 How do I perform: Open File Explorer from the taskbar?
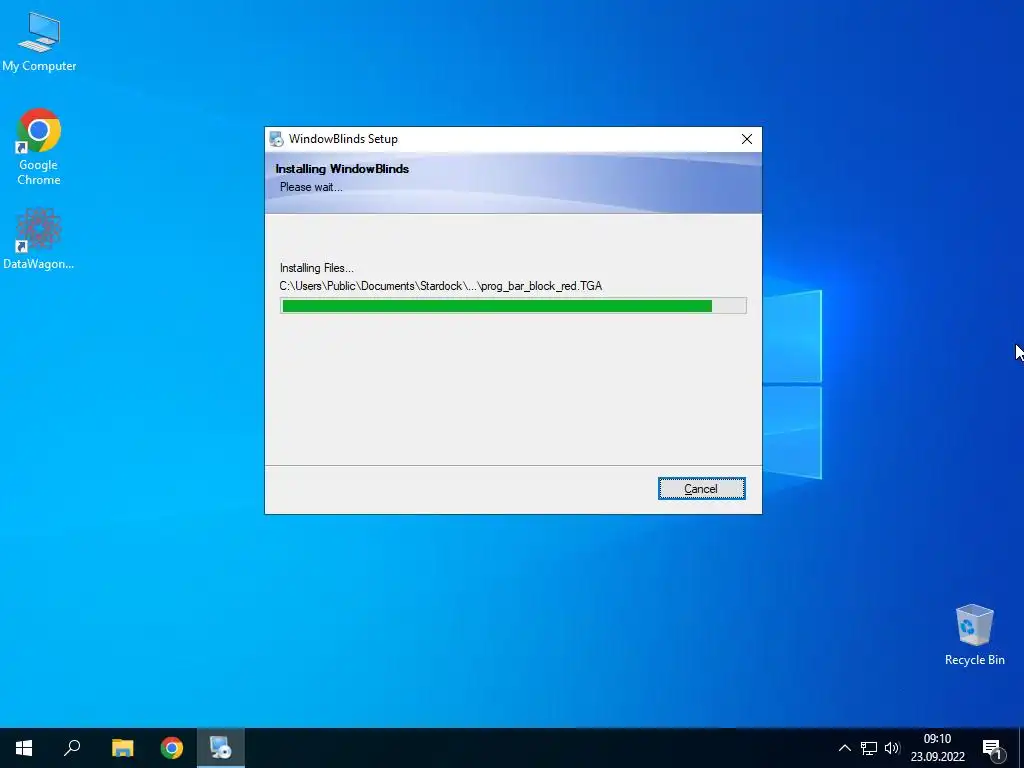point(122,748)
